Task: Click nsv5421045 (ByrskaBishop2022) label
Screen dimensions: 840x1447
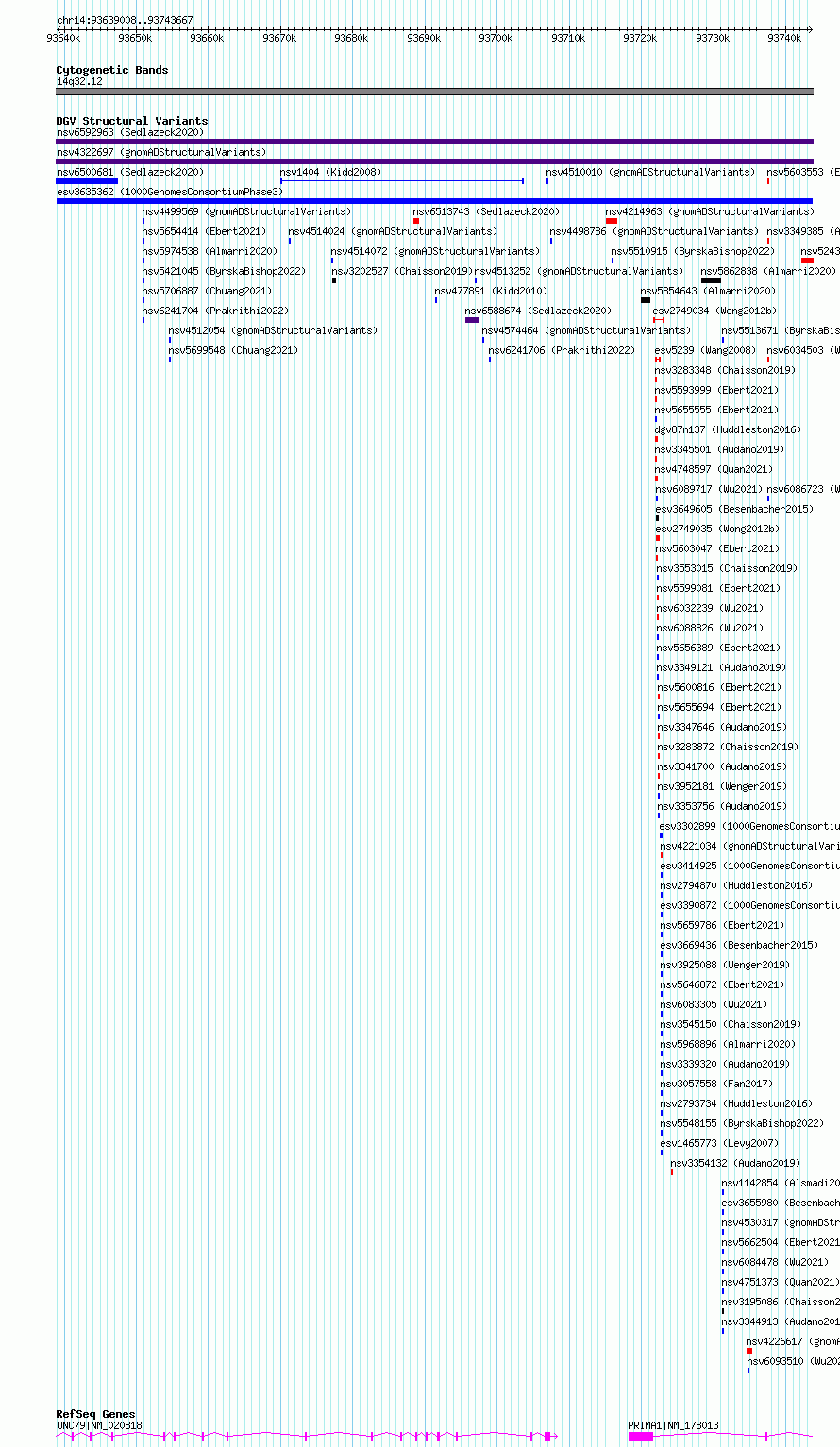Action: [224, 271]
